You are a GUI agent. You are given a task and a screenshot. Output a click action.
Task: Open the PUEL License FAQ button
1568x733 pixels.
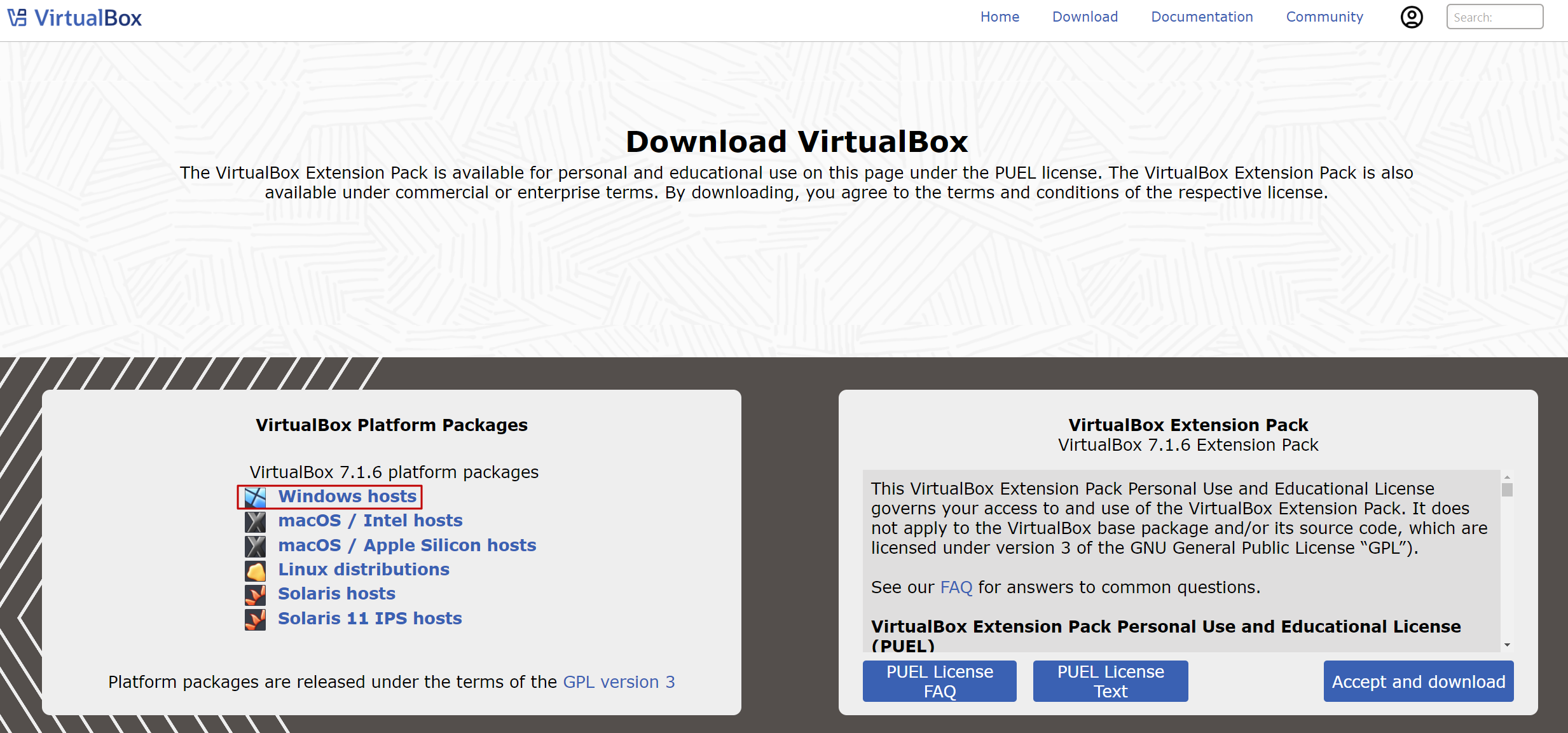[x=939, y=681]
